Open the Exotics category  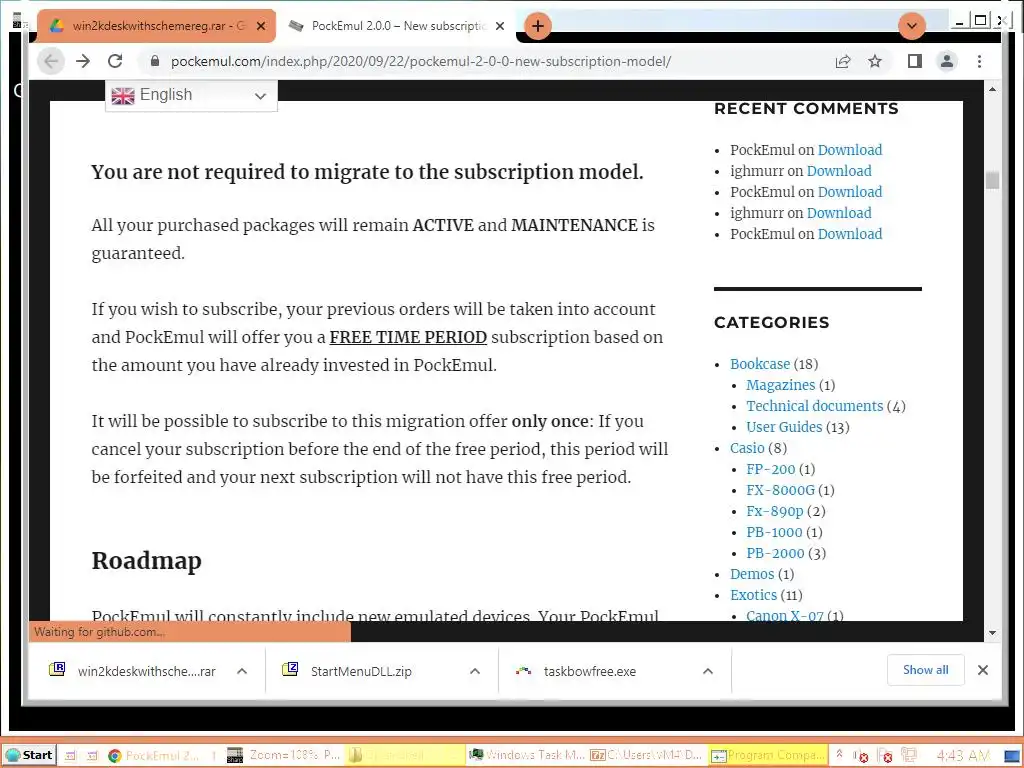click(x=754, y=594)
